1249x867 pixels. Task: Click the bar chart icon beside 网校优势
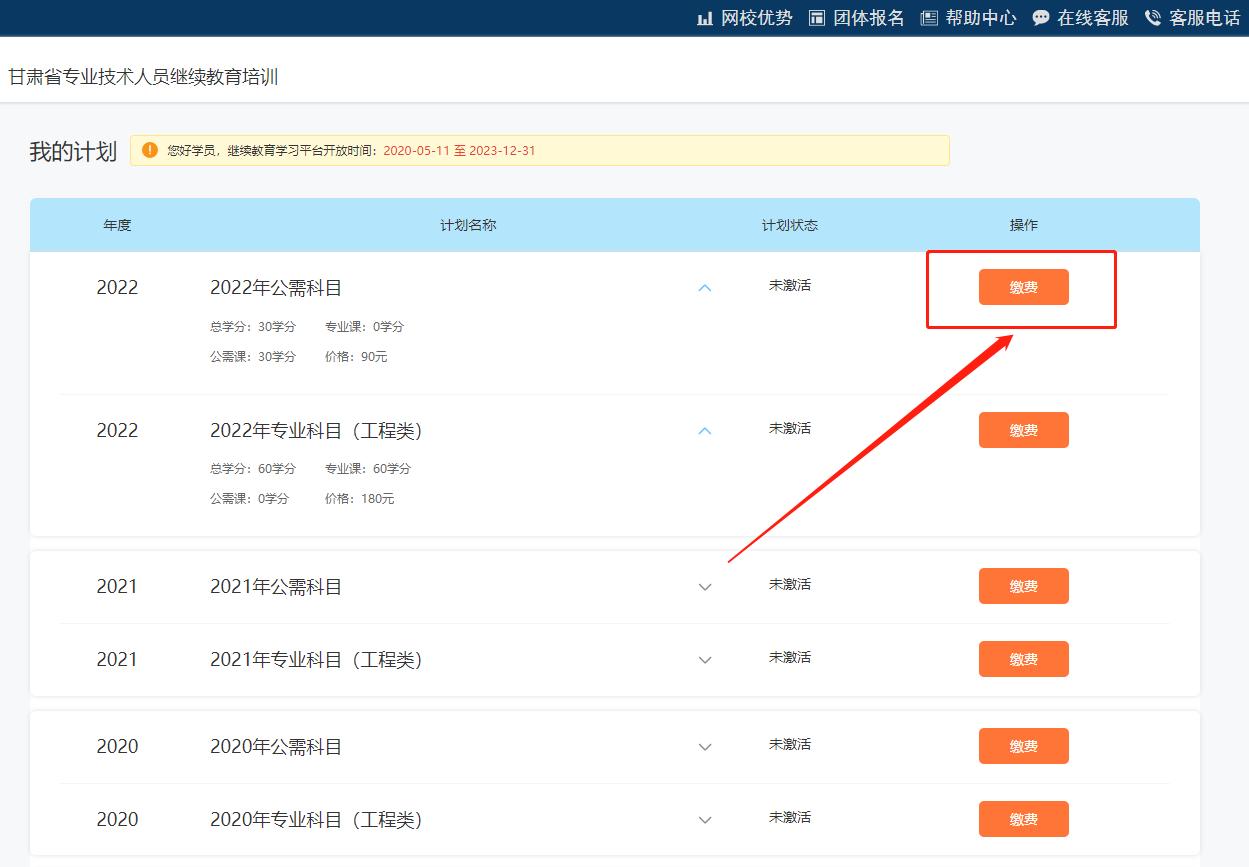click(705, 18)
